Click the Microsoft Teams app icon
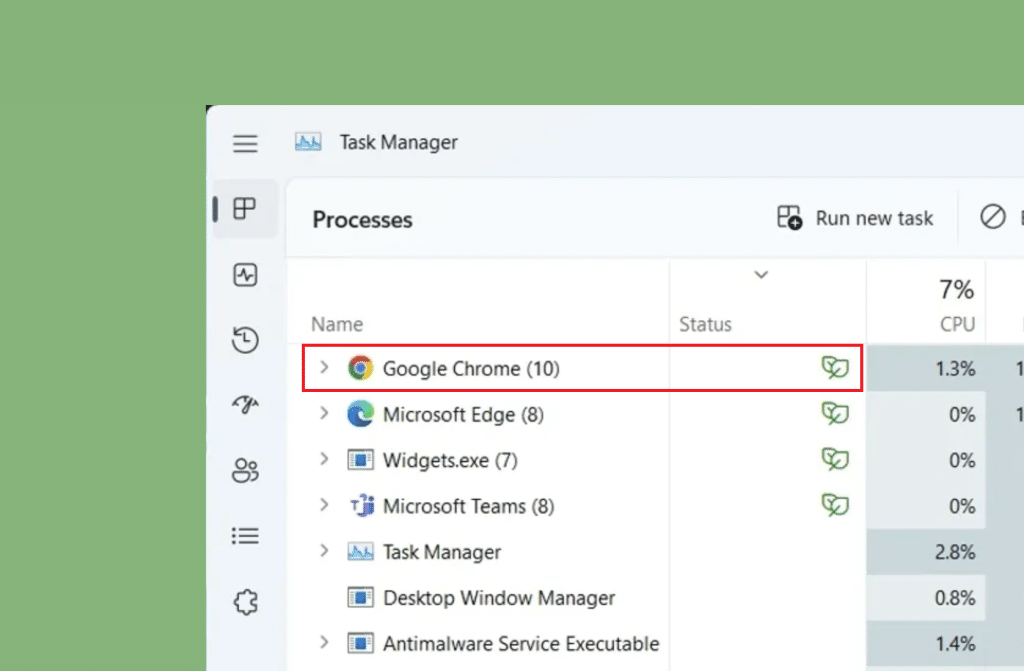Screen dimensions: 1024x671 click(x=361, y=506)
